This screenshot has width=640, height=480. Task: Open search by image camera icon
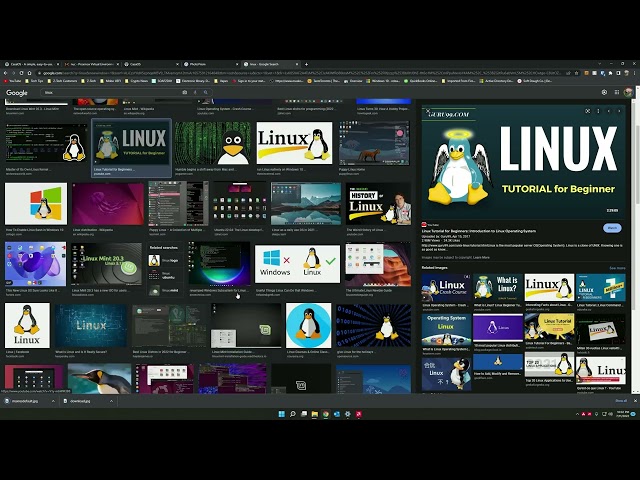pyautogui.click(x=184, y=93)
